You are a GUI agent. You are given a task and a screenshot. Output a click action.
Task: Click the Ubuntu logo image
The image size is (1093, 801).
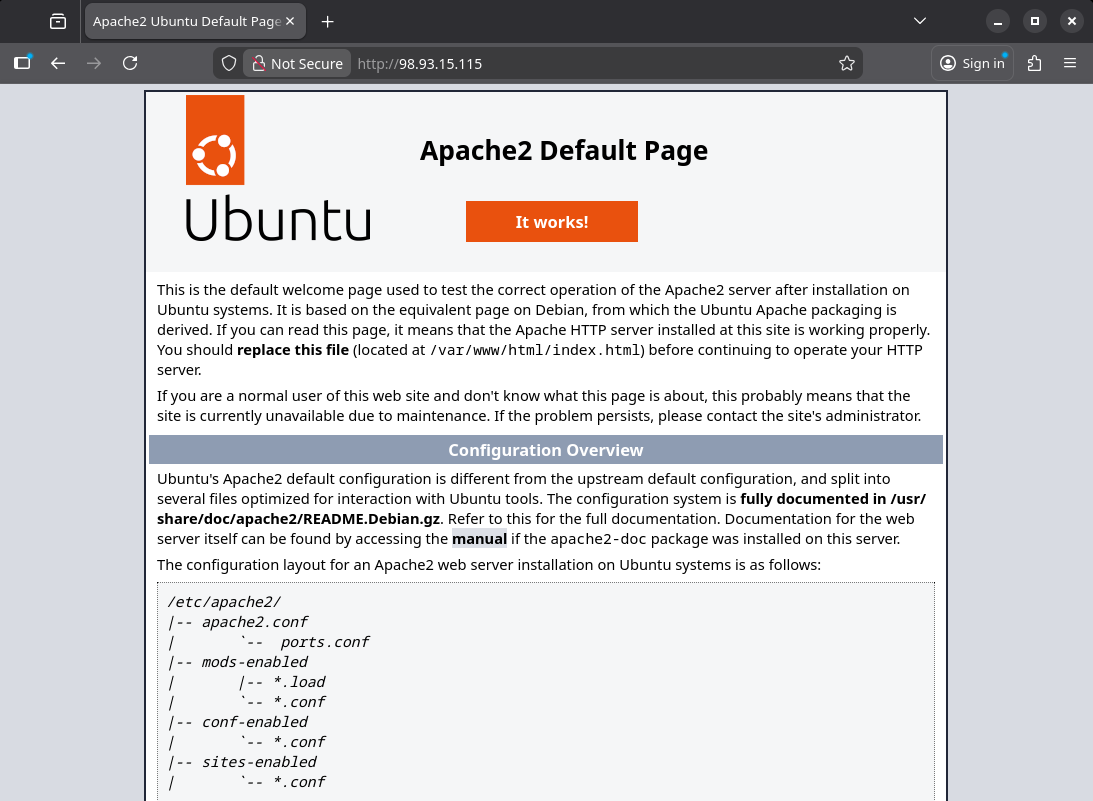pos(277,170)
